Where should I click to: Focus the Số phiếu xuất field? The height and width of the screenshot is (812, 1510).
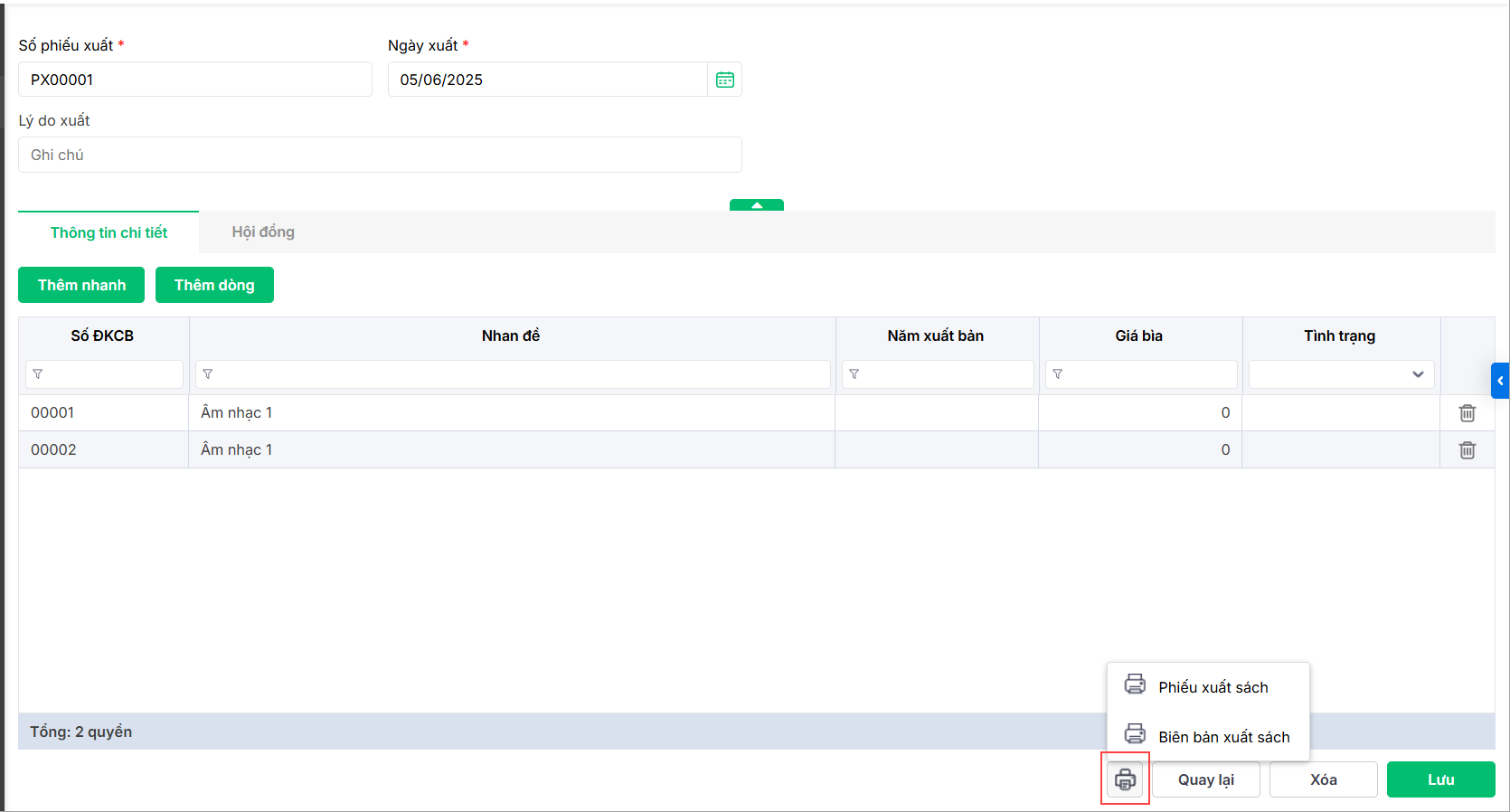(x=195, y=80)
